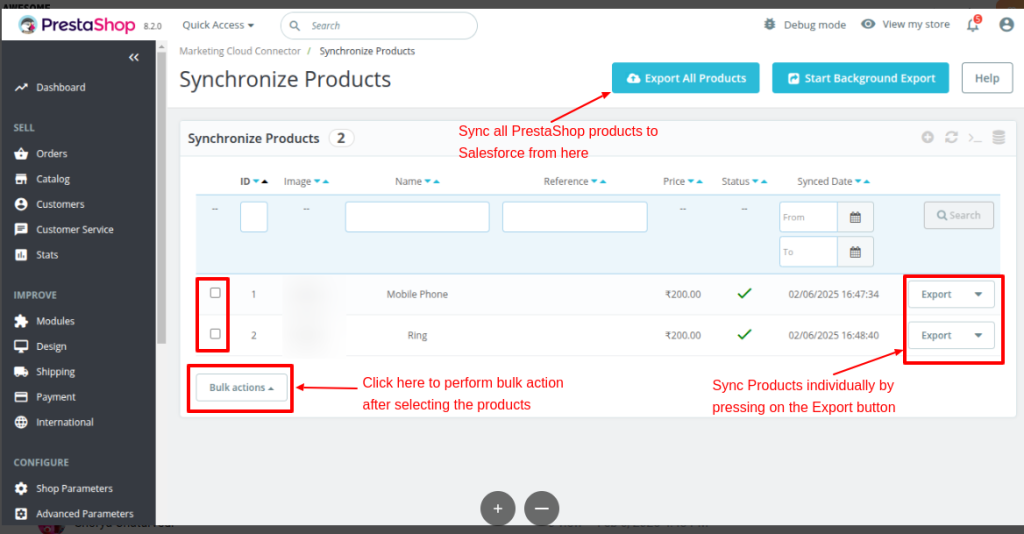Click the Debug mode bug icon

click(x=770, y=24)
